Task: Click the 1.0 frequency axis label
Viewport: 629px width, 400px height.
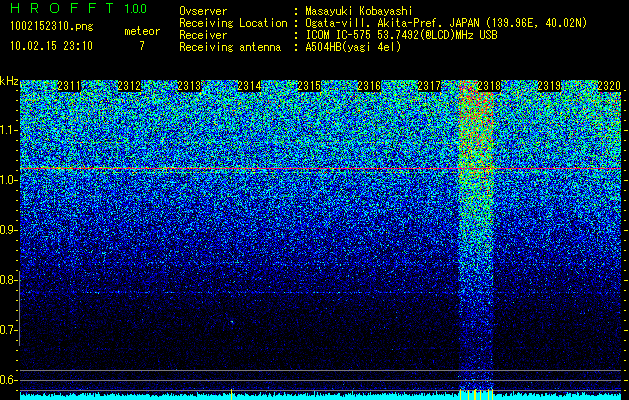Action: [x=8, y=180]
